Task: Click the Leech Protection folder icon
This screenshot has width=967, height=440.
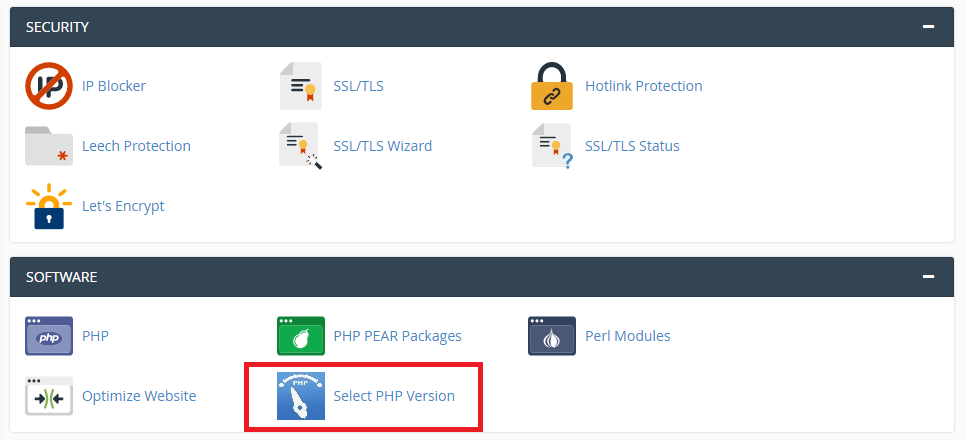Action: click(x=49, y=146)
